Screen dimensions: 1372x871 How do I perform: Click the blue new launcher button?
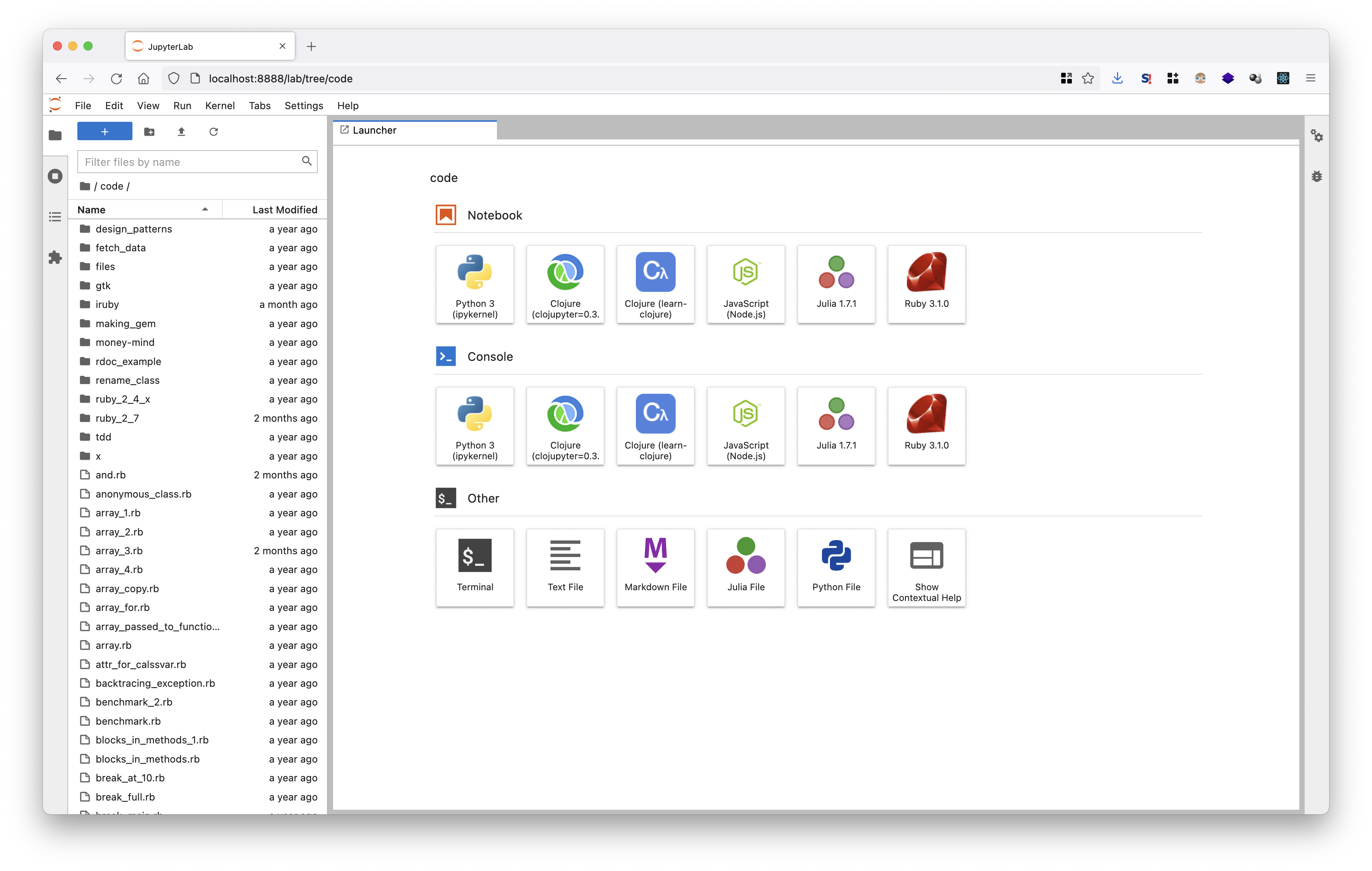pyautogui.click(x=104, y=131)
